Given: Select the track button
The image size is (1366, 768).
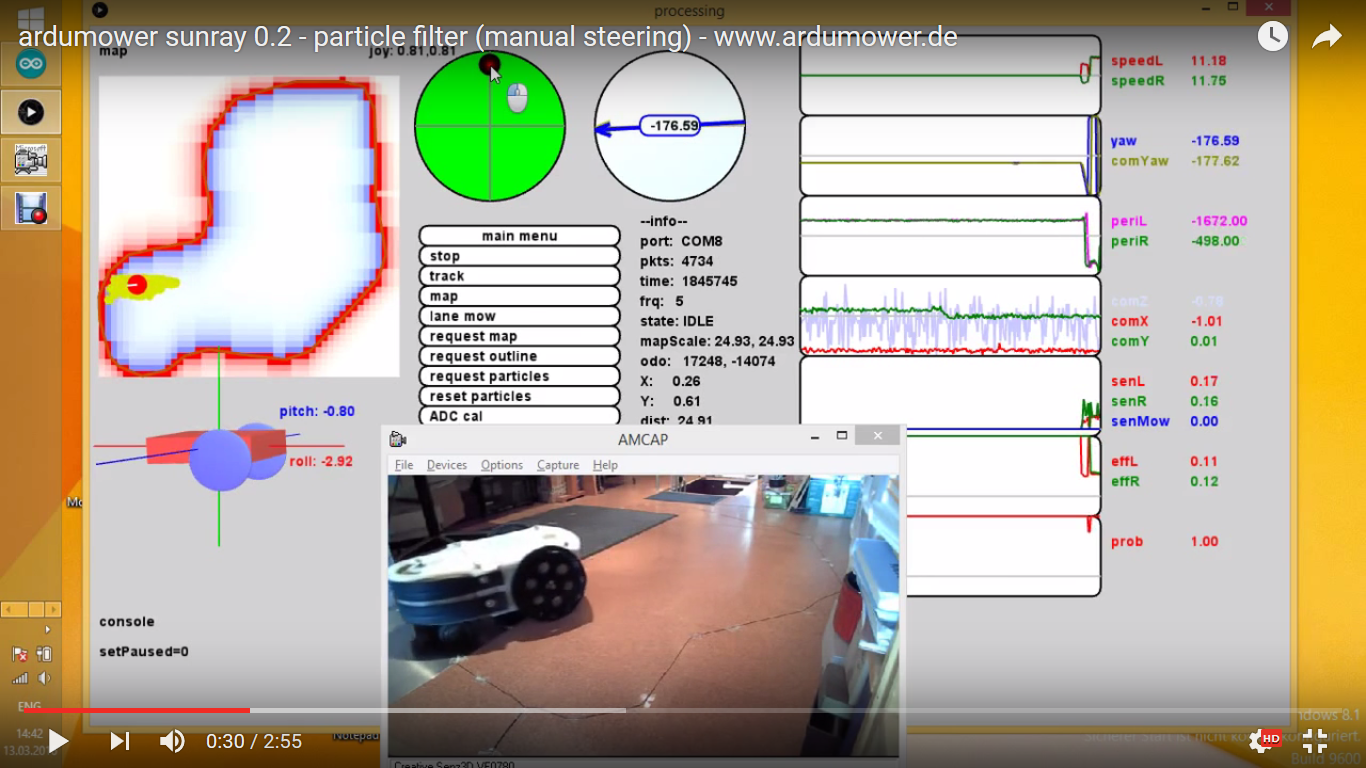Looking at the screenshot, I should point(520,276).
